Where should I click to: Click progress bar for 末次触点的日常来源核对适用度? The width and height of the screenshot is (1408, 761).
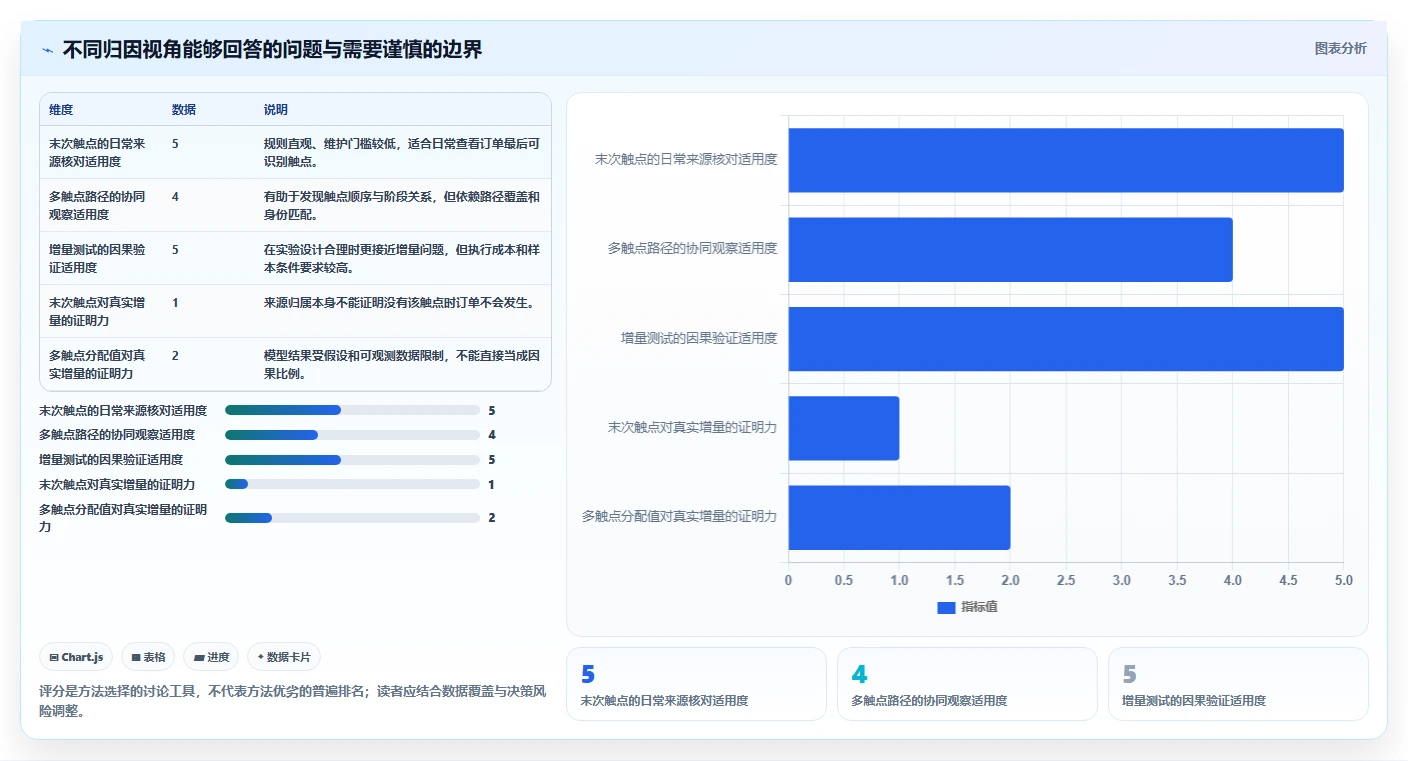(x=352, y=410)
